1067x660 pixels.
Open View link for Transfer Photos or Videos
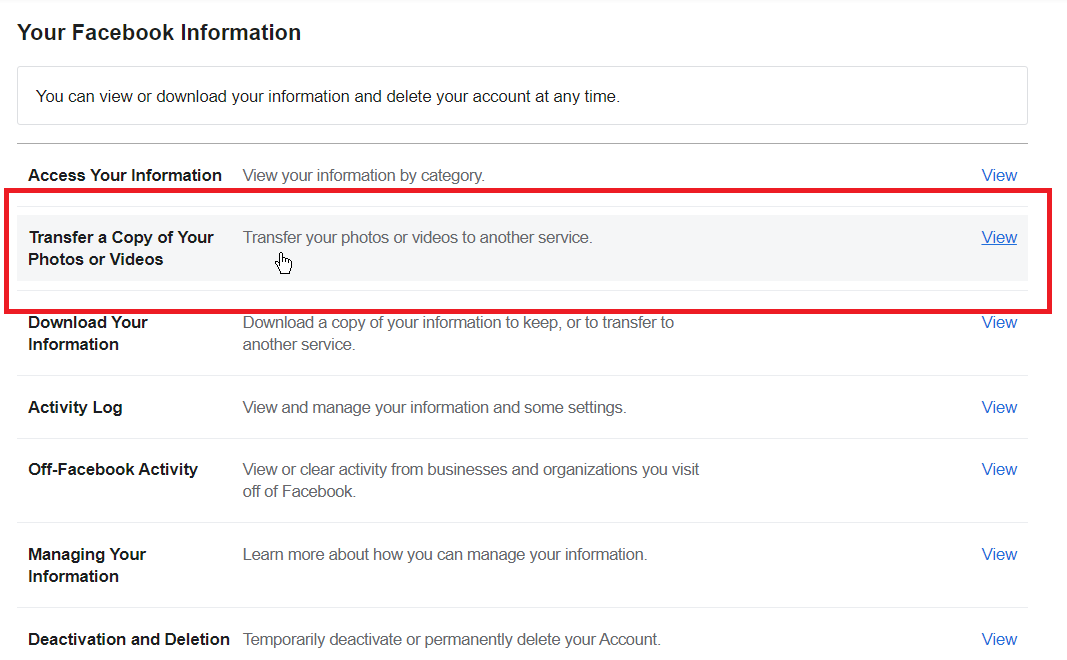[x=998, y=237]
